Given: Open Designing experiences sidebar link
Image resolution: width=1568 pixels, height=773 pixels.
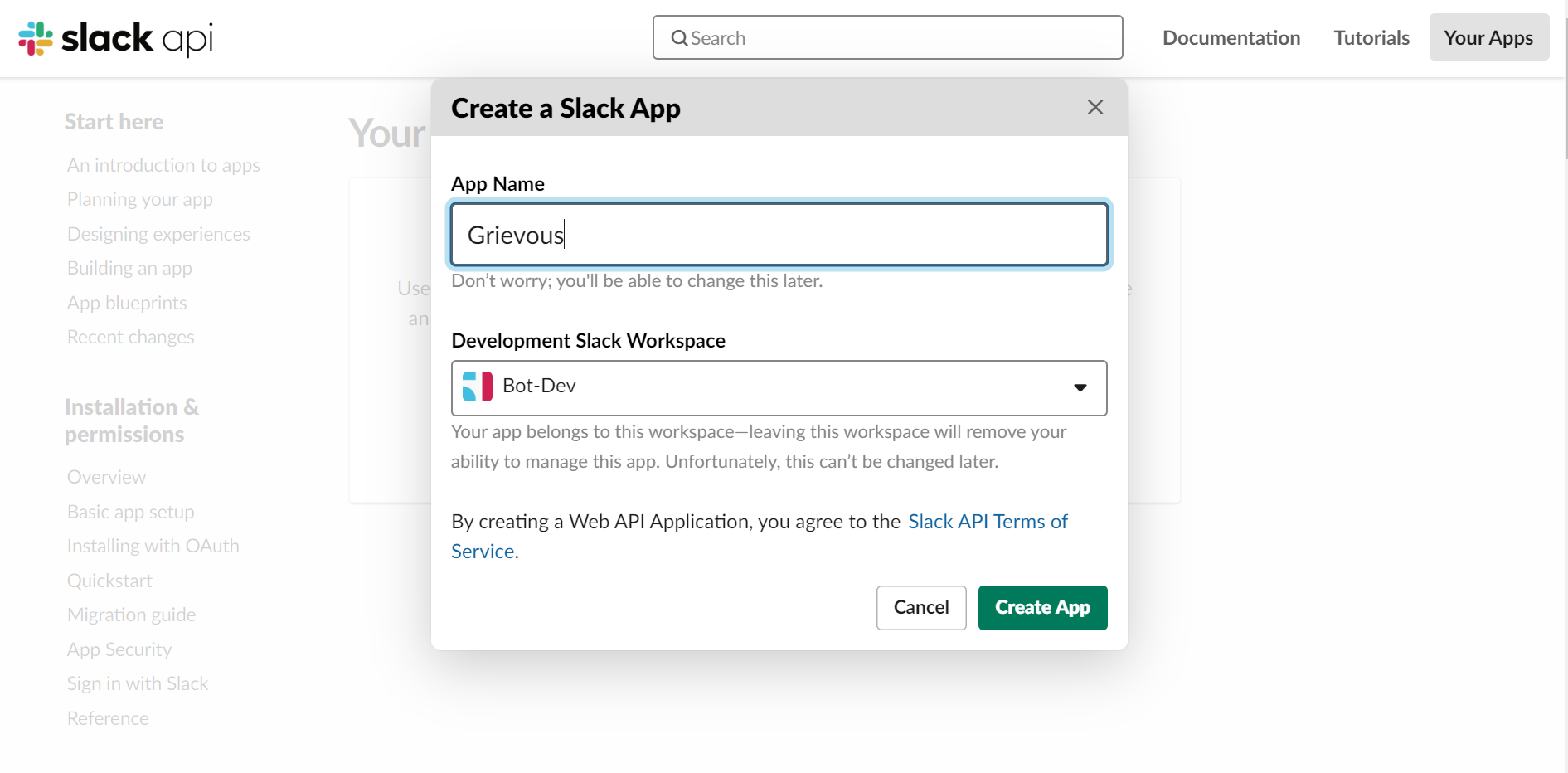Looking at the screenshot, I should (158, 234).
